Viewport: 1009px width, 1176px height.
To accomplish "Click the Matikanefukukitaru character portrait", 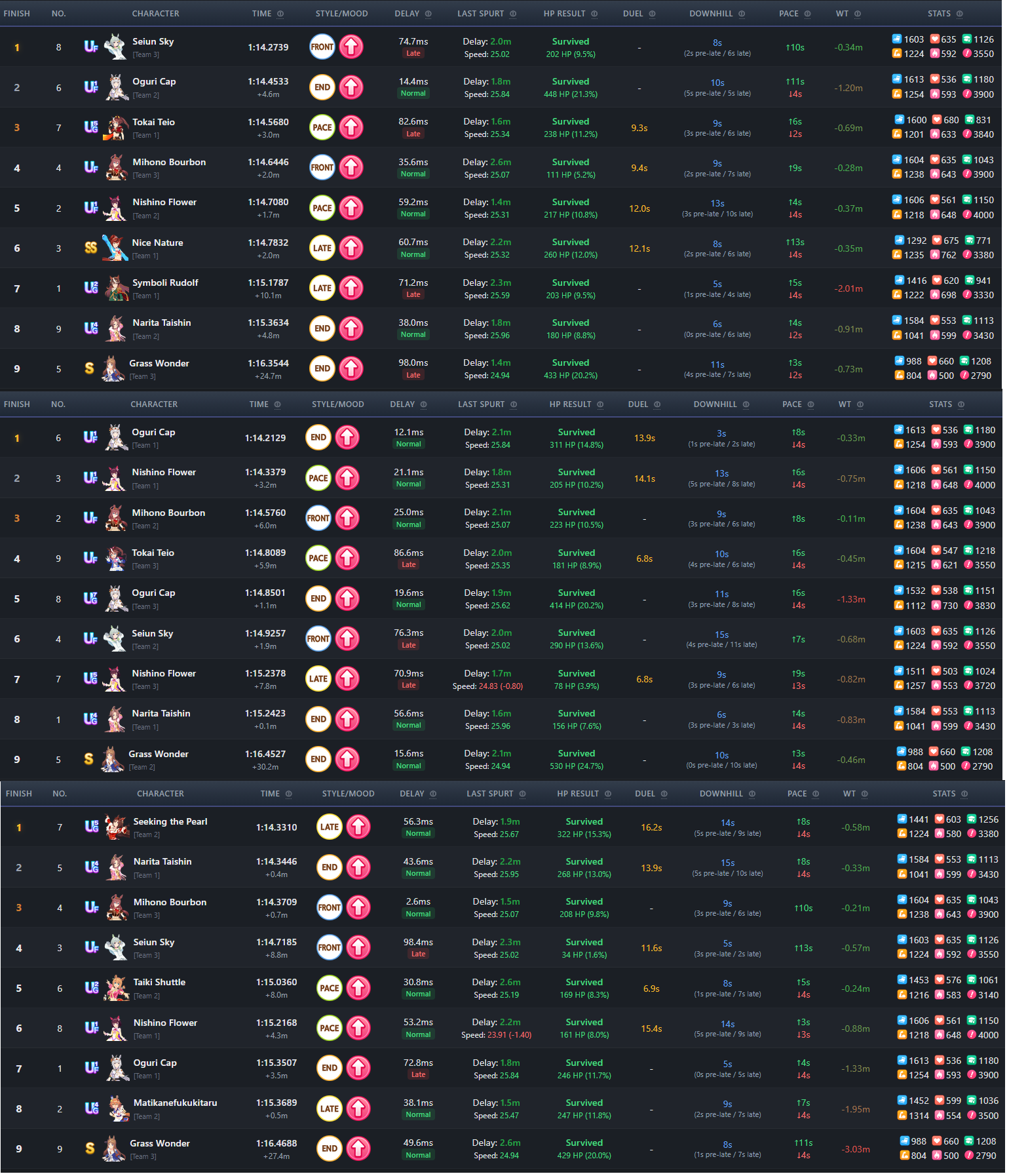I will pos(117,1108).
